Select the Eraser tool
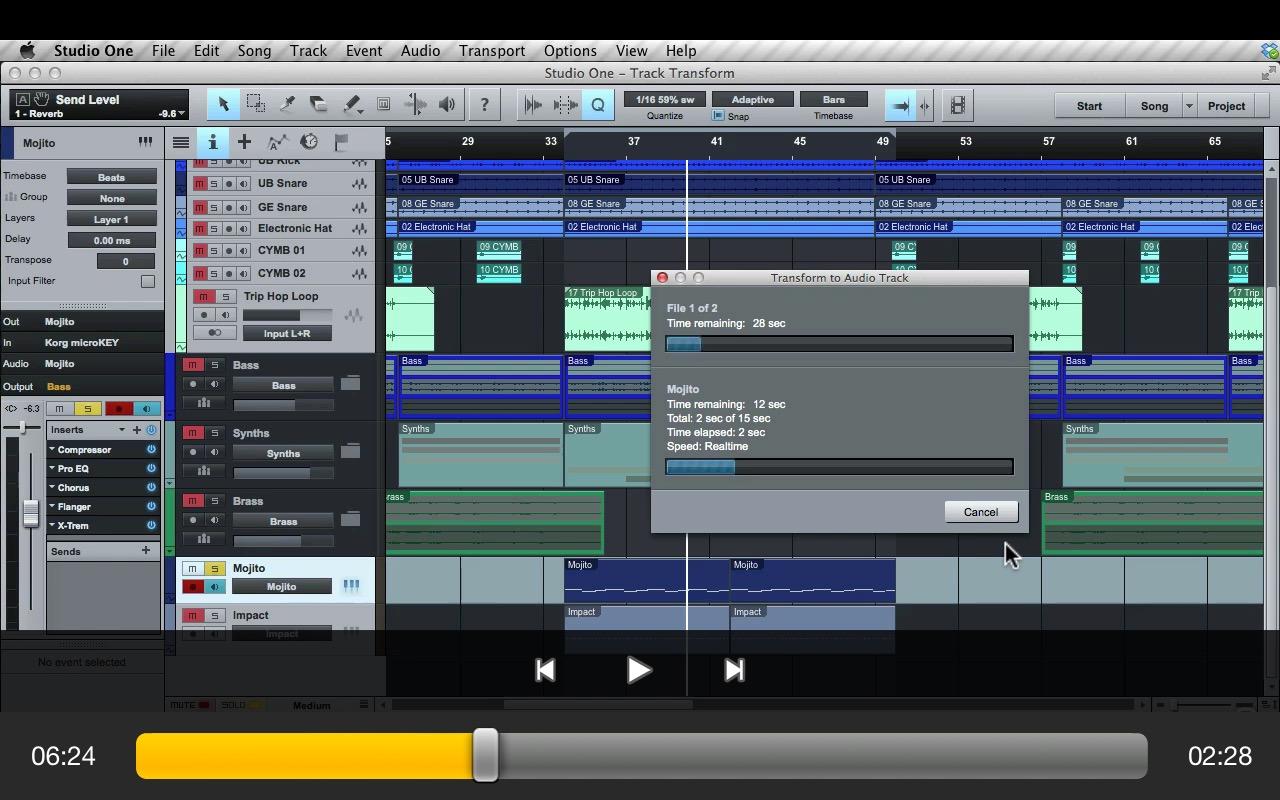 click(318, 105)
